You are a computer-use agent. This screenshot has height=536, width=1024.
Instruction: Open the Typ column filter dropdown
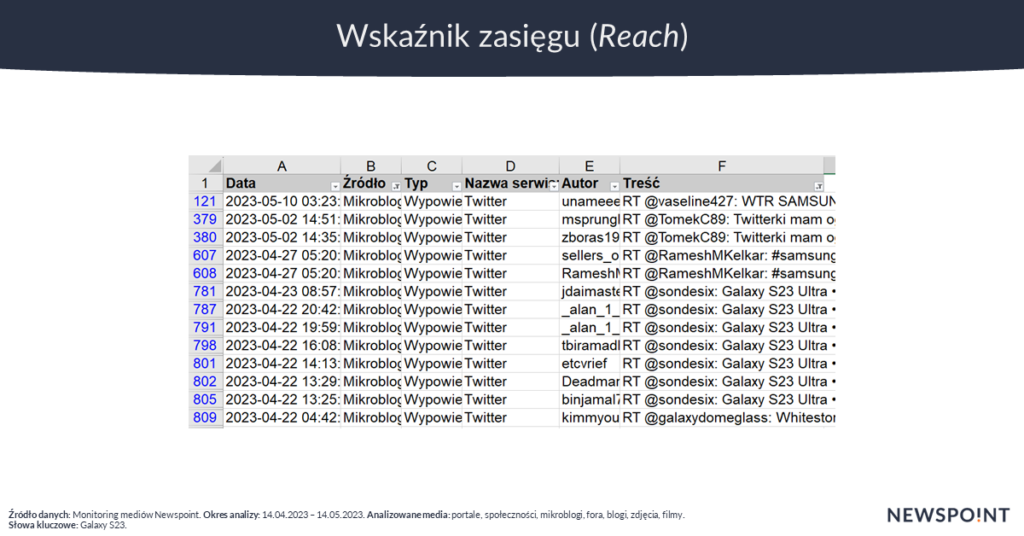[x=456, y=186]
